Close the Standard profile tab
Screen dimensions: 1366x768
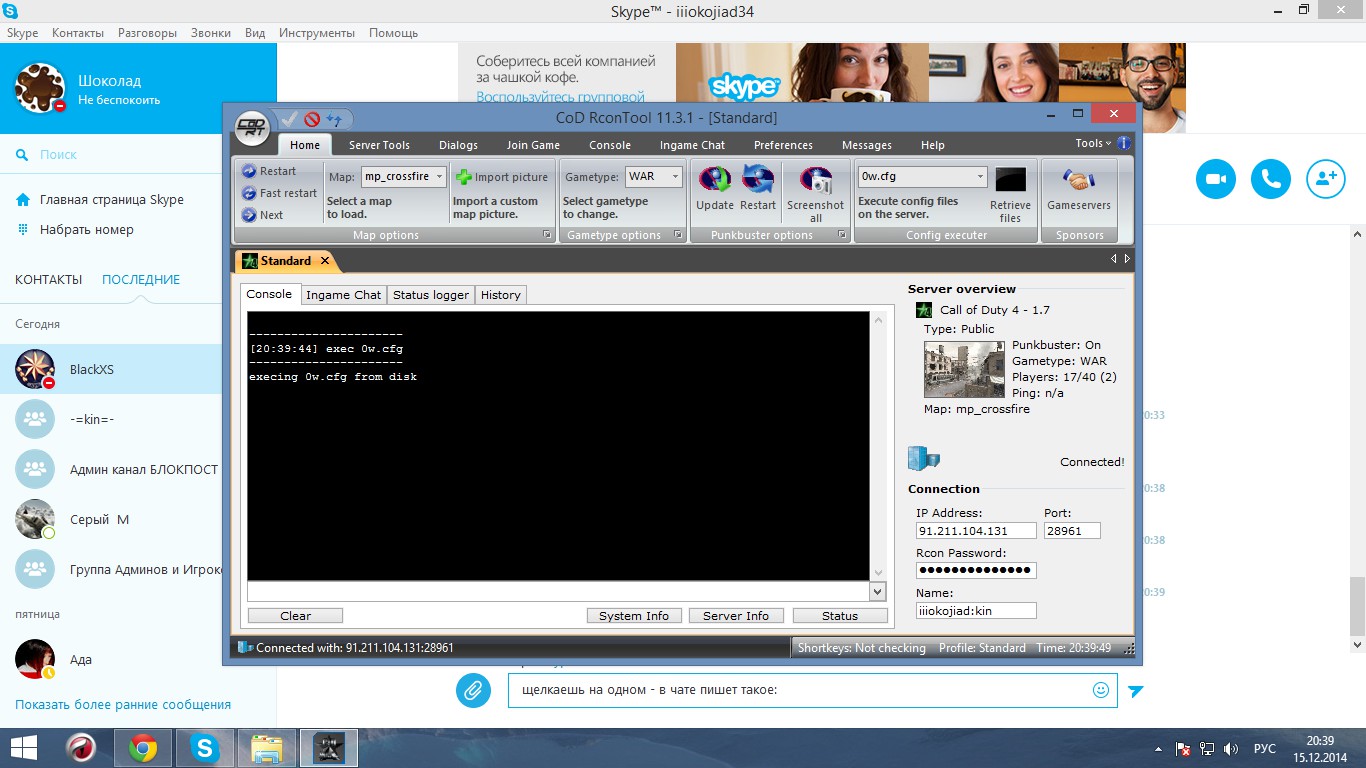326,261
